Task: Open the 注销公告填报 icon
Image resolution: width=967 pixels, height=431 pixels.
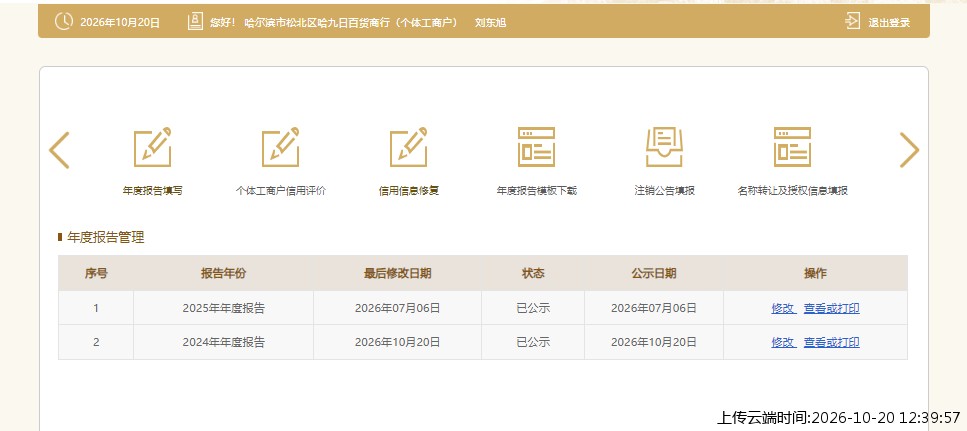Action: (x=664, y=147)
